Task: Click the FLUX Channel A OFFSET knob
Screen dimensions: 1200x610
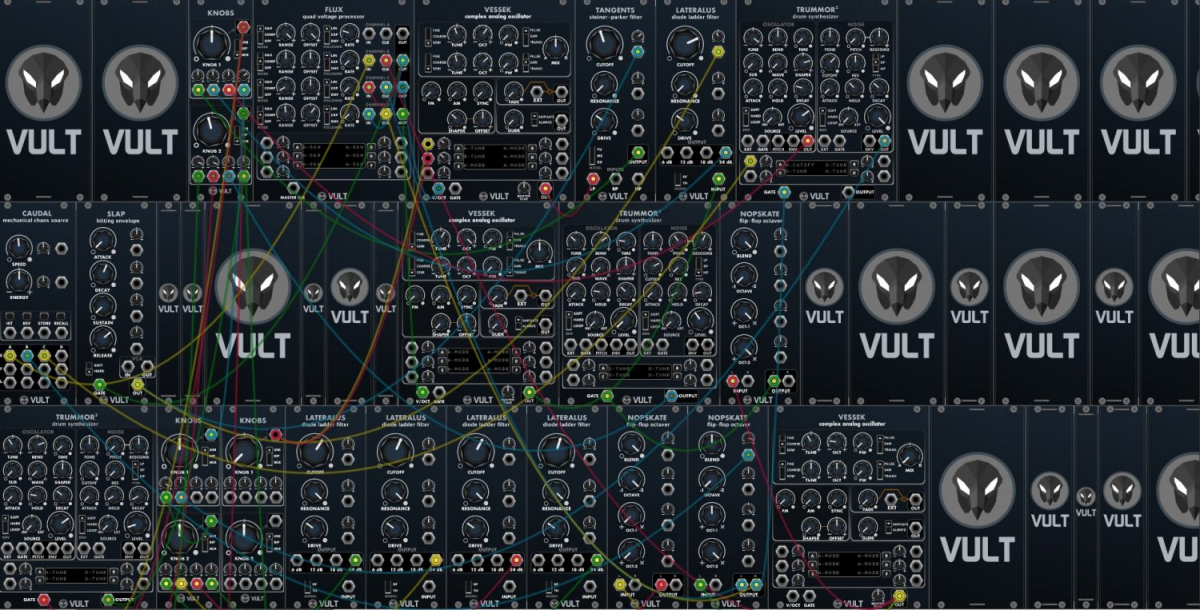Action: [x=310, y=32]
